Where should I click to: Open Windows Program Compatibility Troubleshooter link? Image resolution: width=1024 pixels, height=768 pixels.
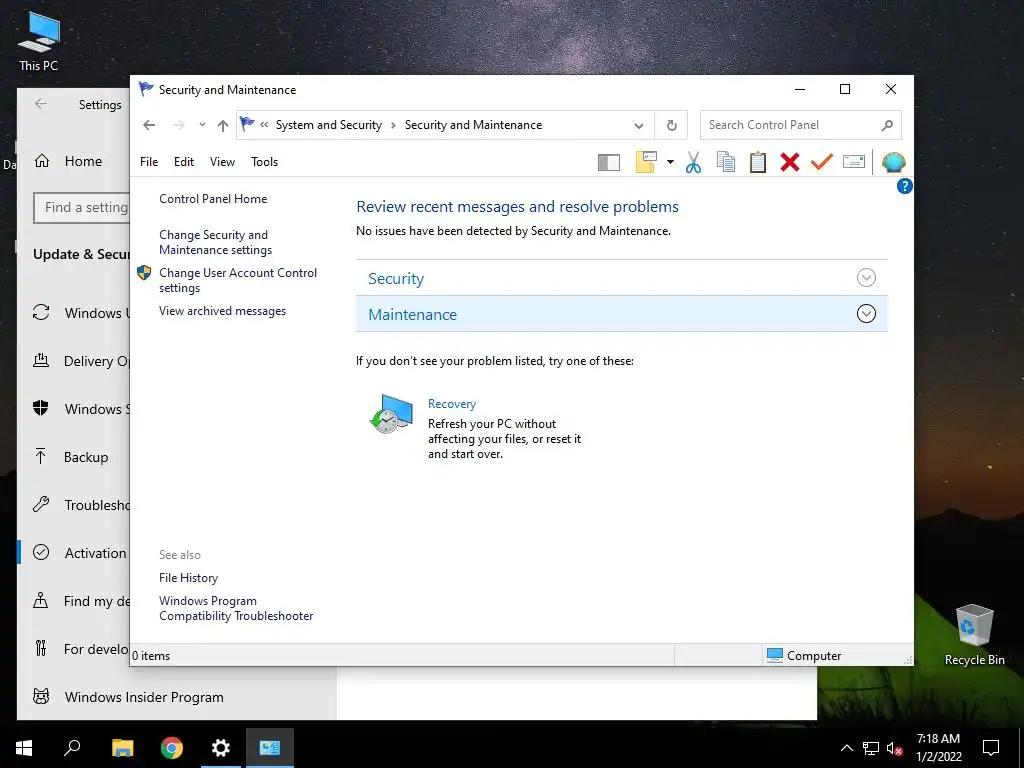236,608
